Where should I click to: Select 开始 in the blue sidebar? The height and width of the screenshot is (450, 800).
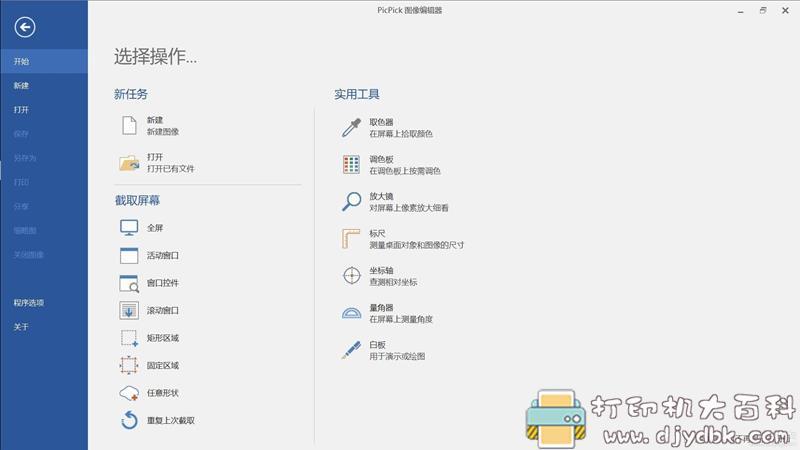[x=44, y=61]
